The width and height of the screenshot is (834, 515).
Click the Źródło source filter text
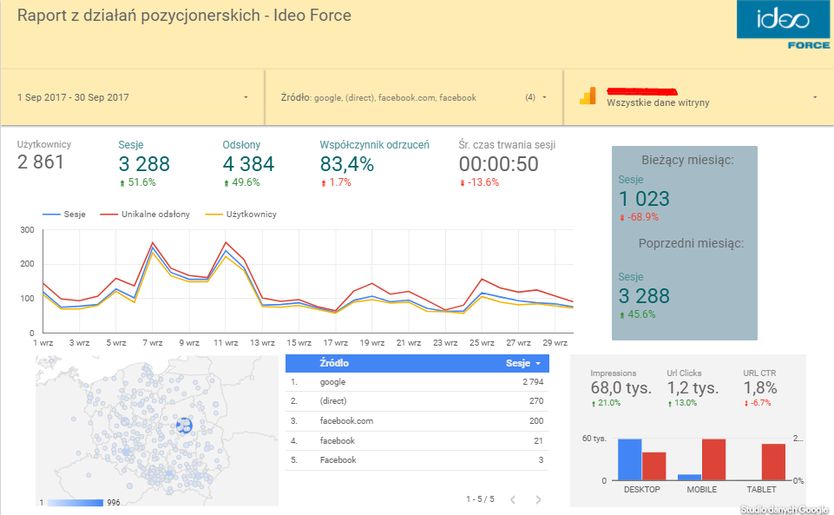[x=378, y=97]
